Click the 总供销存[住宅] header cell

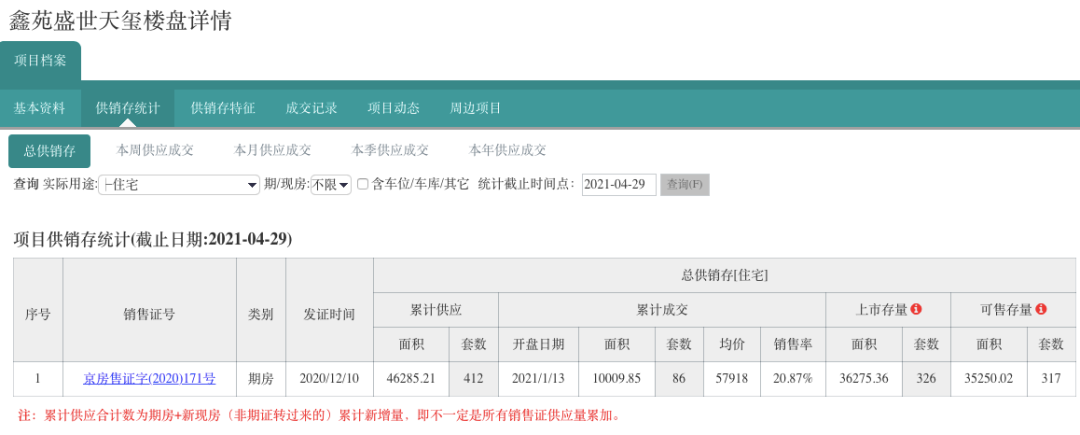pos(725,275)
